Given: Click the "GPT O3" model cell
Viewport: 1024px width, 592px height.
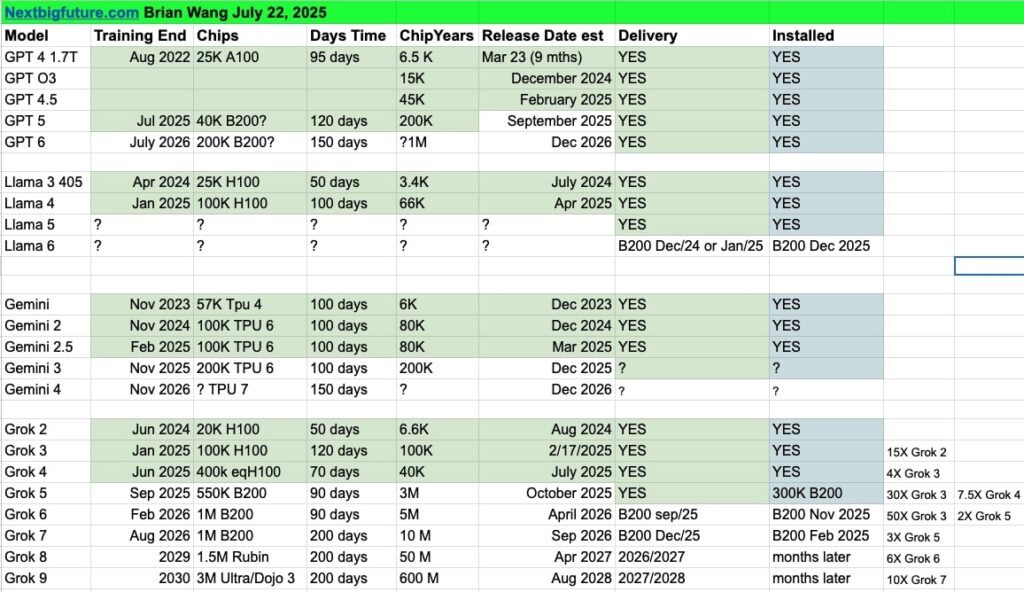Looking at the screenshot, I should [46, 78].
